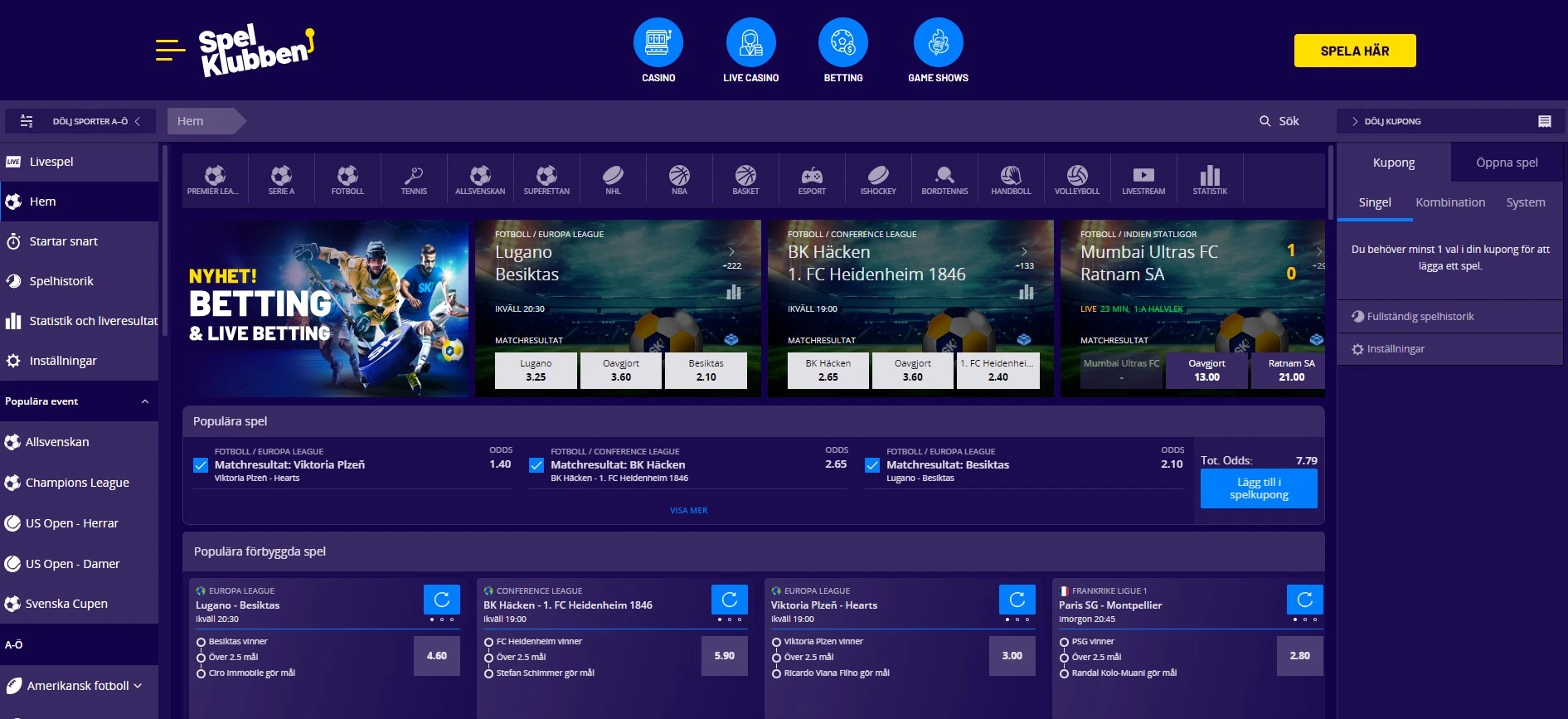Open the Live Casino icon
The width and height of the screenshot is (1568, 719).
point(750,43)
